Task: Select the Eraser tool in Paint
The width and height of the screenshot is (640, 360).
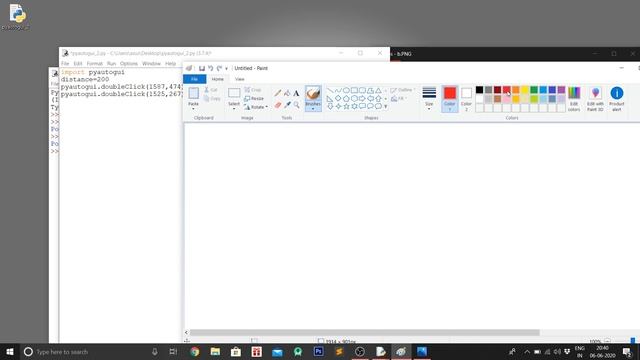Action: pos(278,105)
